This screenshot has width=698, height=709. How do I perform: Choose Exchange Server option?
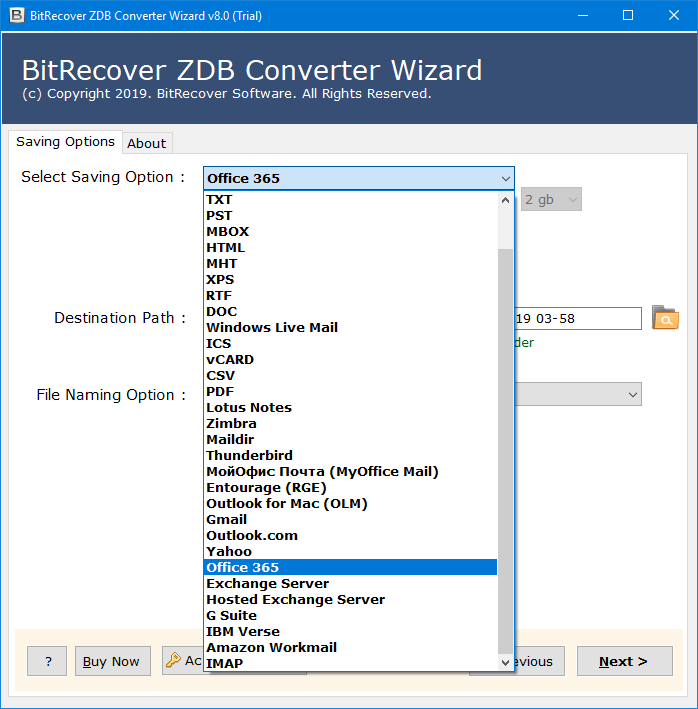pyautogui.click(x=350, y=583)
